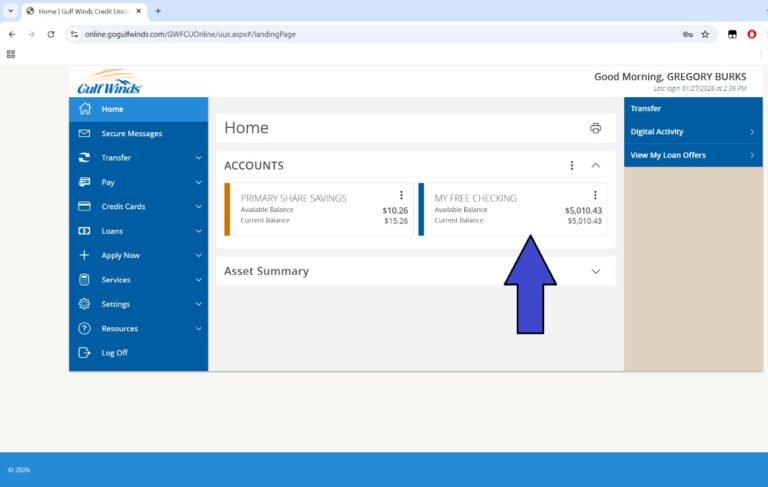Open My Free Checking three-dot menu
The image size is (768, 487).
595,196
